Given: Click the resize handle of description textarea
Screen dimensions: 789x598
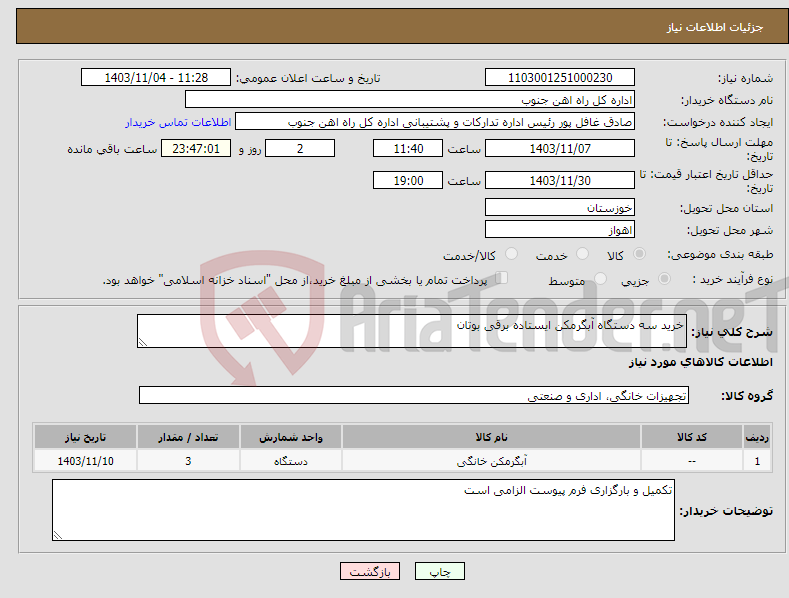Looking at the screenshot, I should pyautogui.click(x=143, y=342).
